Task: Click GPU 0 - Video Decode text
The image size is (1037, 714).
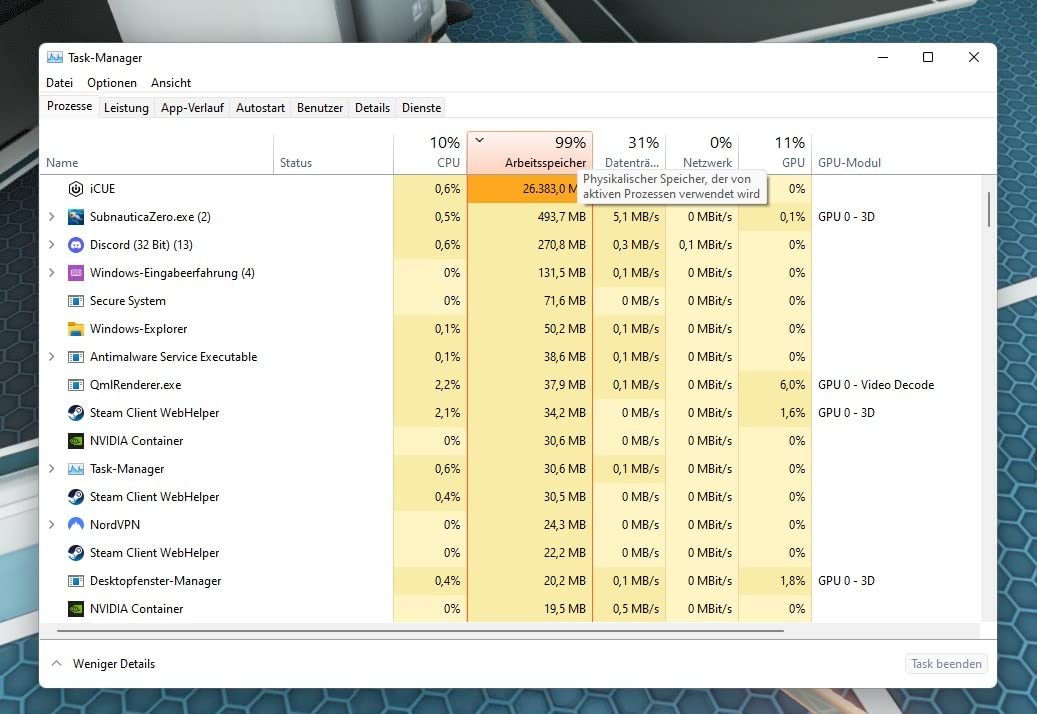Action: click(x=876, y=385)
